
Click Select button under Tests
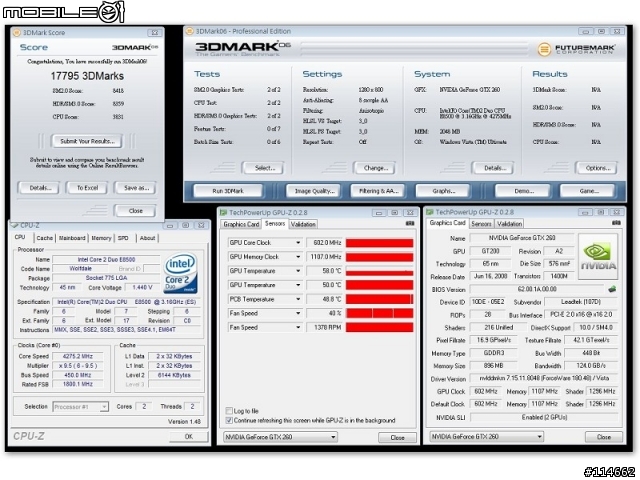(x=264, y=168)
